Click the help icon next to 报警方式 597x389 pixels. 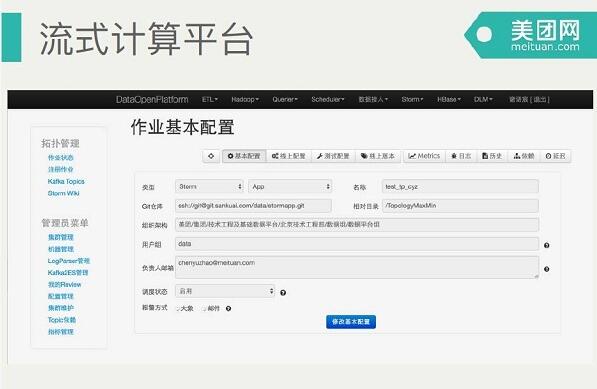coord(228,309)
